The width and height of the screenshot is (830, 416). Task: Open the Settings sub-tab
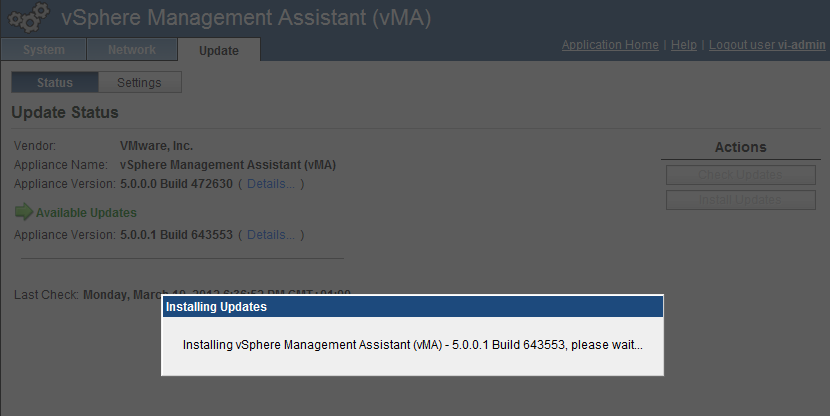click(139, 82)
